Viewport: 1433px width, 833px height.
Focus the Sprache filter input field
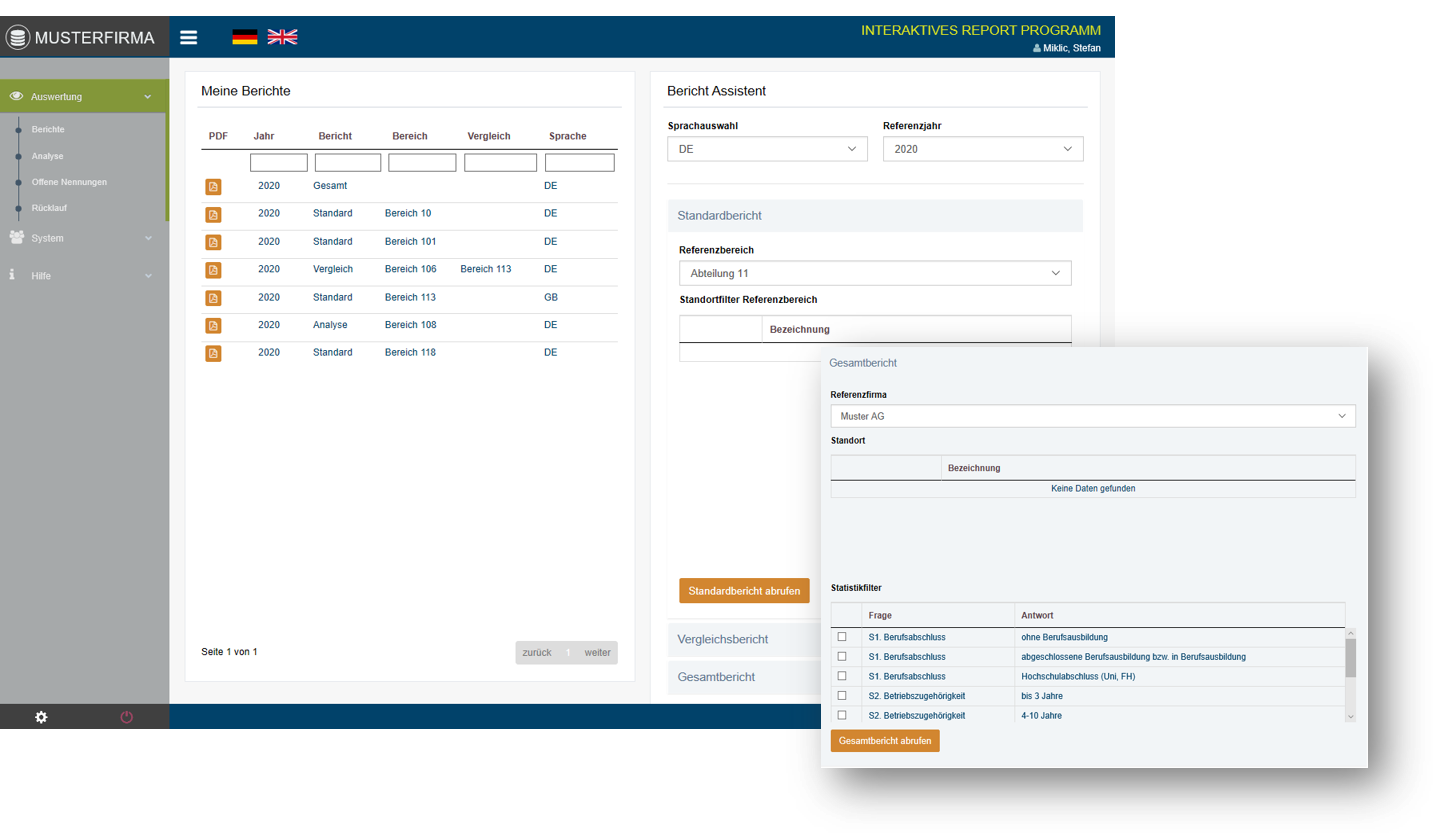click(x=580, y=163)
